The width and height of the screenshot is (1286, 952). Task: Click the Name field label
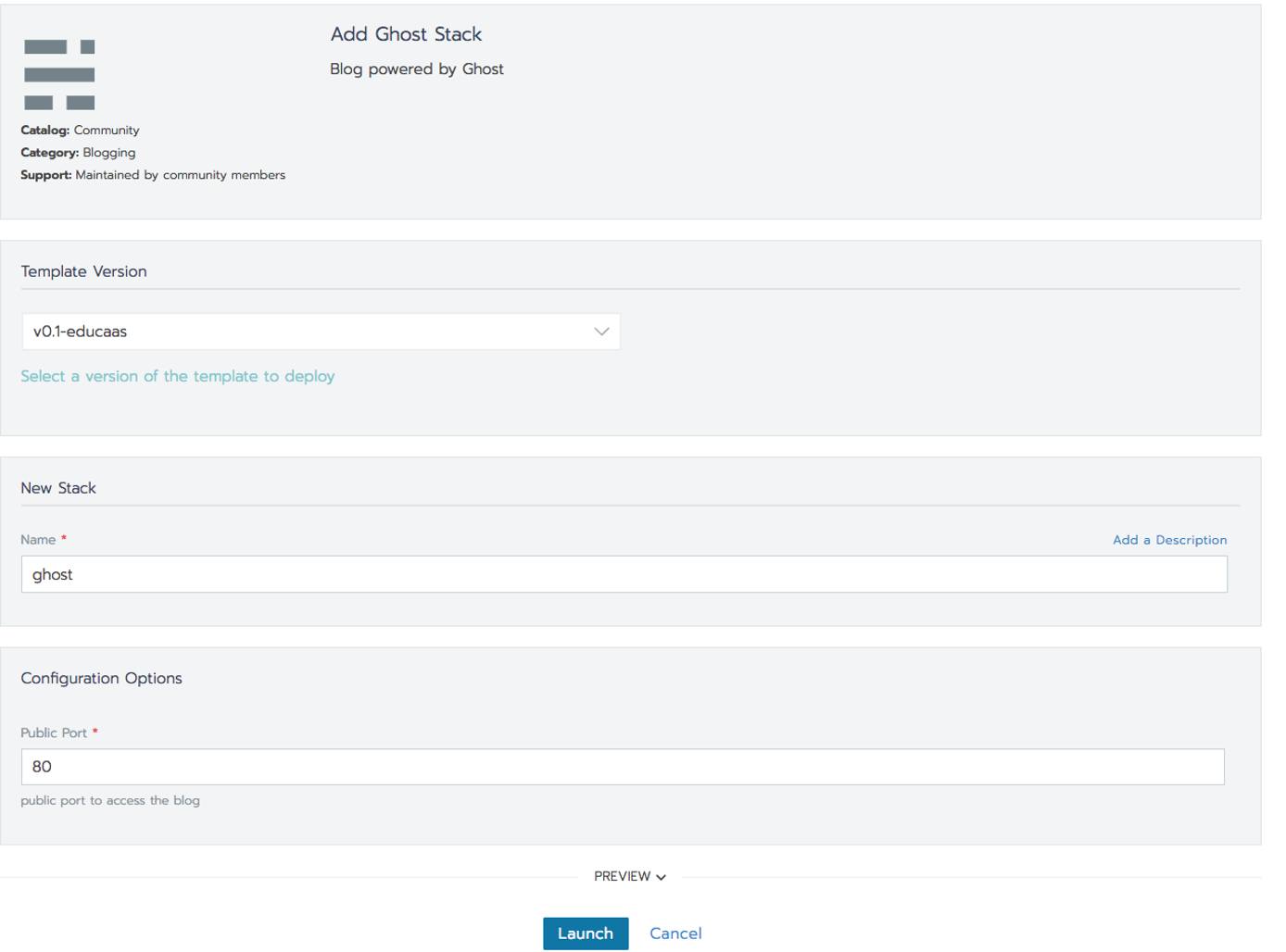38,540
